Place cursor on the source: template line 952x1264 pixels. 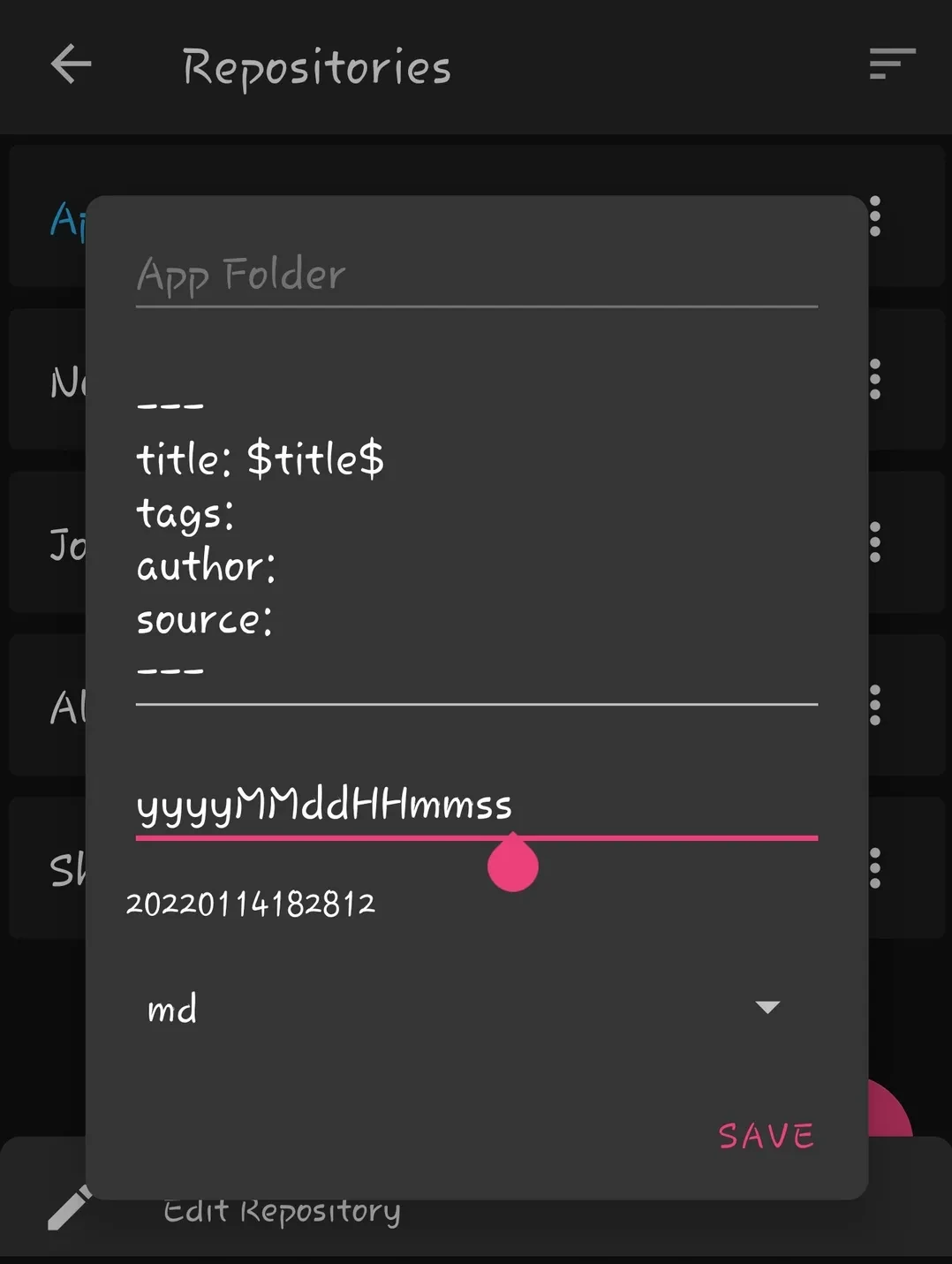[205, 620]
